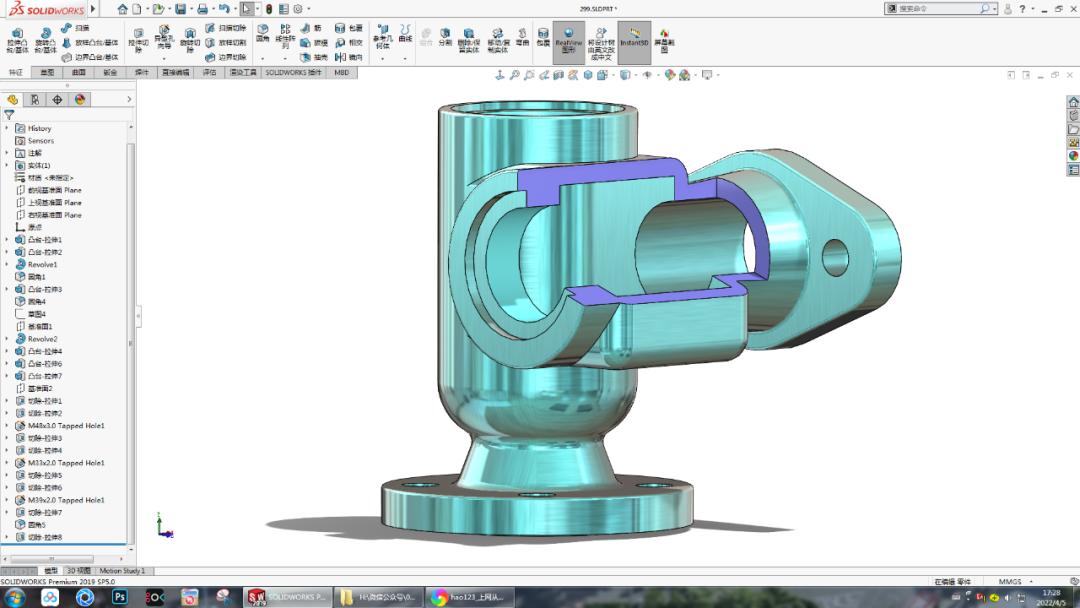Screen dimensions: 1080x608
Task: Click the 评估 (Evaluate) ribbon tab
Action: click(211, 73)
